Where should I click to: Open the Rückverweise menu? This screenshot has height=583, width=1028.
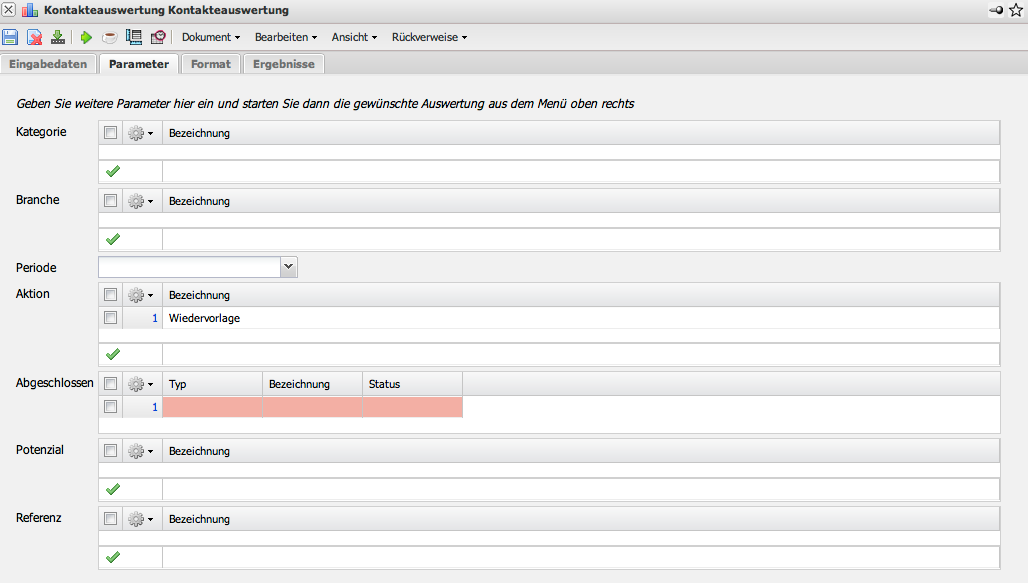429,37
